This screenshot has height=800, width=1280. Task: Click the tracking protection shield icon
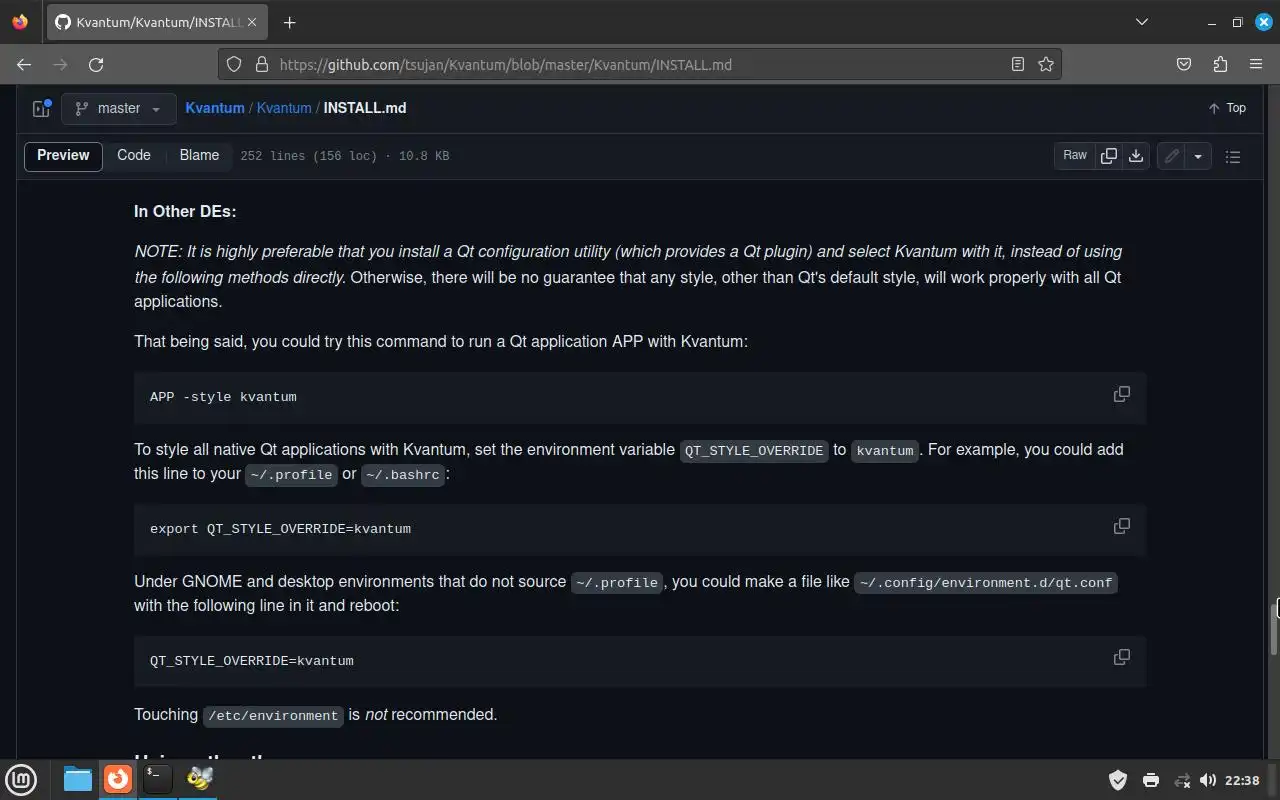coord(234,64)
